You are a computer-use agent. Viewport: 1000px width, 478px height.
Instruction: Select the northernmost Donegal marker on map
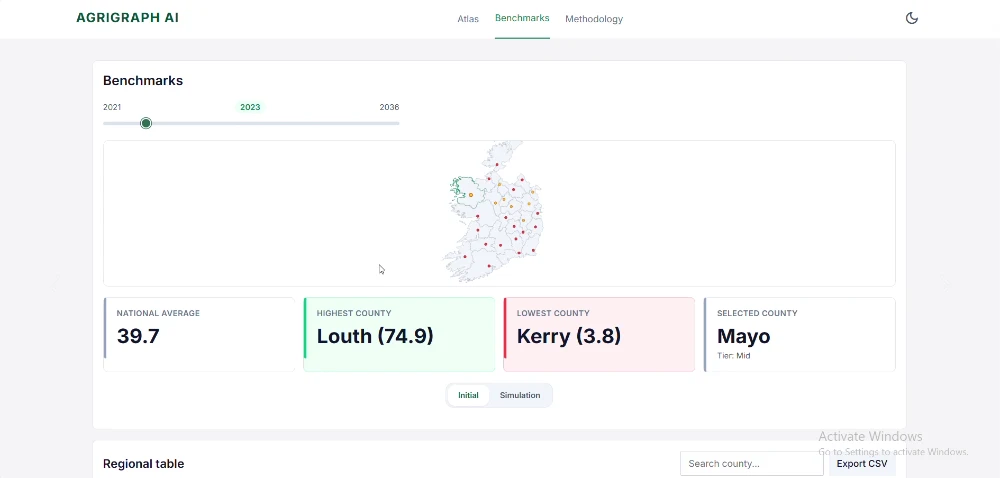tap(497, 164)
